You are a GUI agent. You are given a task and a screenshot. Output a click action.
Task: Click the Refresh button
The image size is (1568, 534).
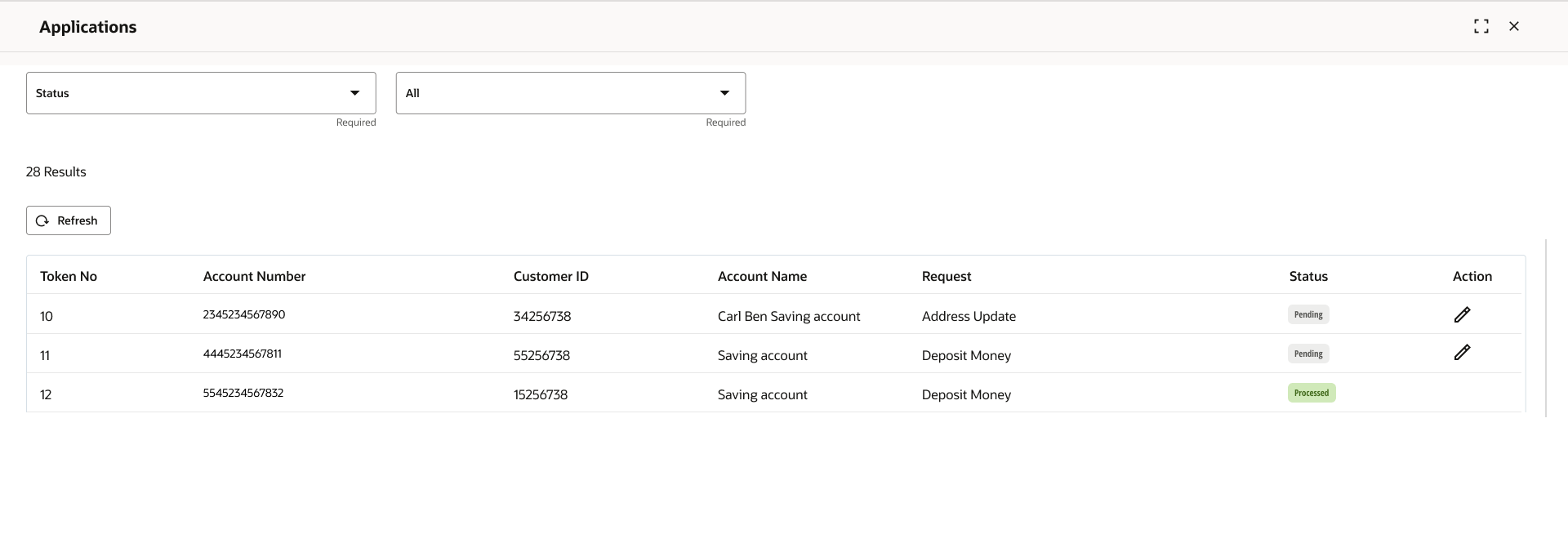(69, 220)
